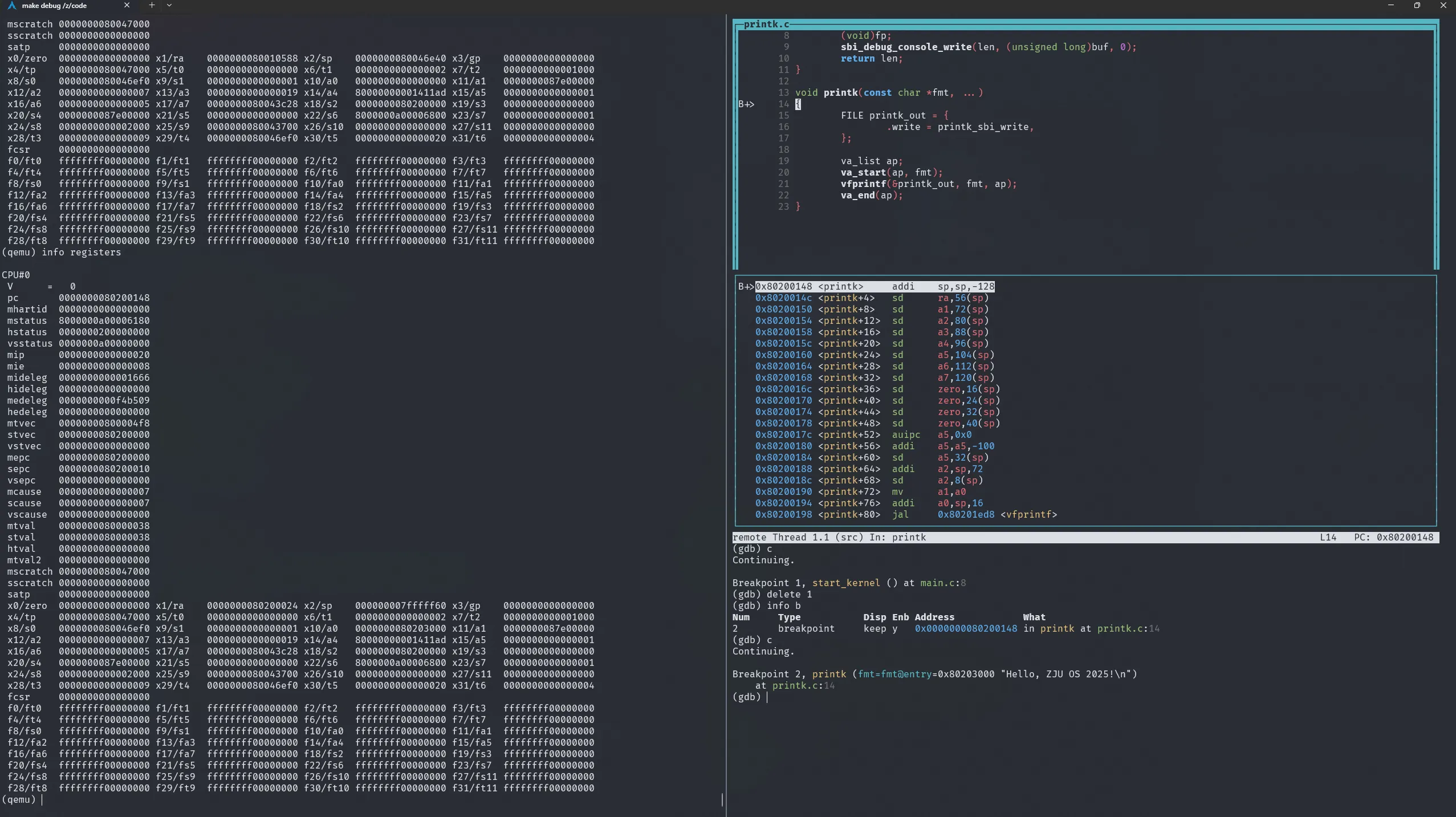Click the vfprintf source line 21
The height and width of the screenshot is (817, 1456).
click(x=928, y=184)
